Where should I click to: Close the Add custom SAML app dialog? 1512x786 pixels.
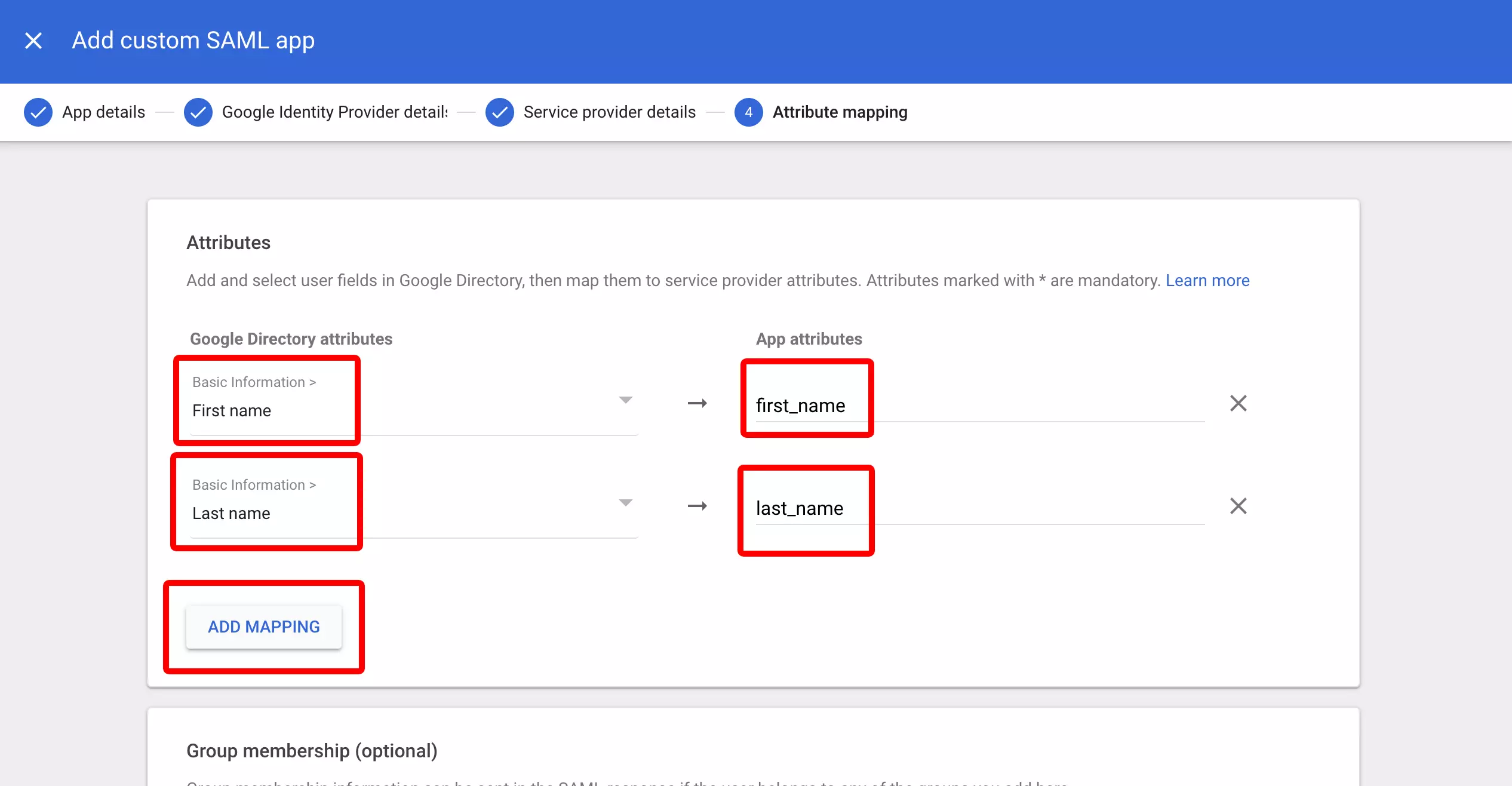[33, 40]
